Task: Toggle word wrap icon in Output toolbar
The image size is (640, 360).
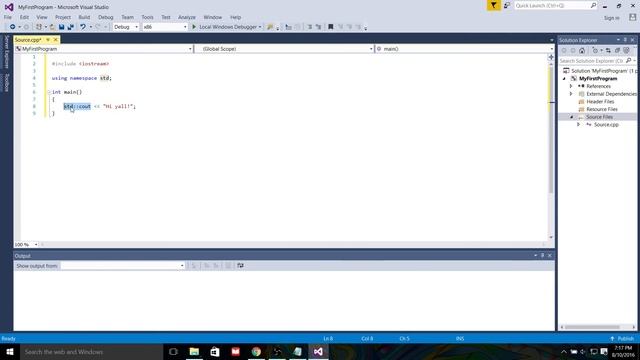Action: (x=240, y=266)
